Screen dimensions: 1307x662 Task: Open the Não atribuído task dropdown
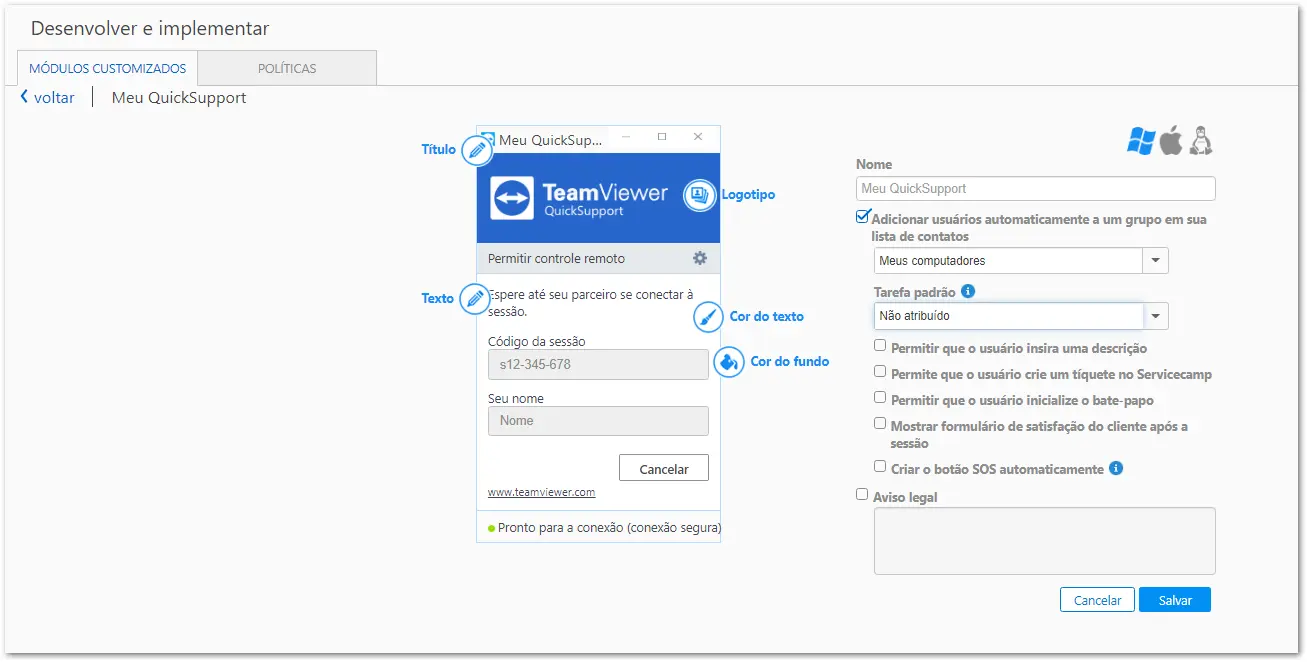1021,316
